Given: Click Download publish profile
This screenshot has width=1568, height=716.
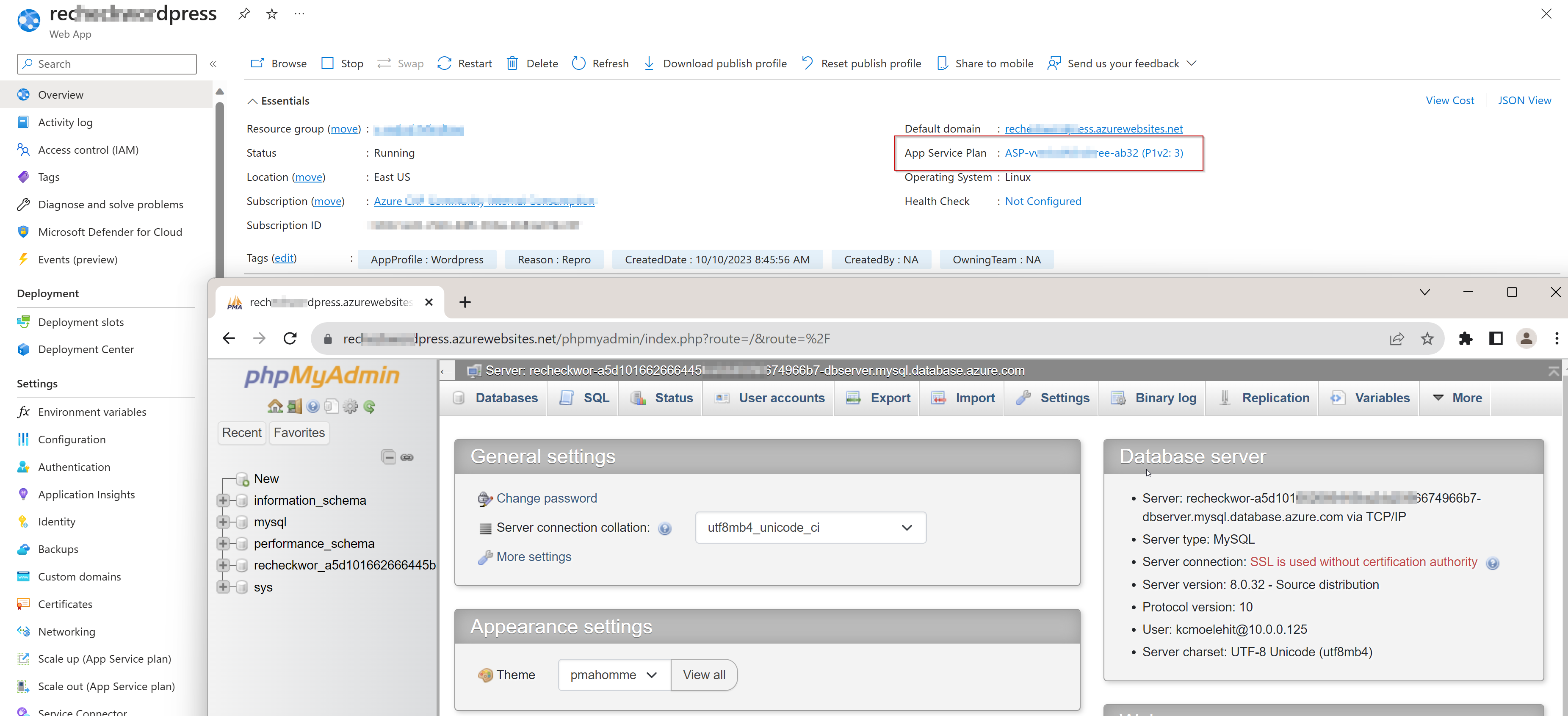Looking at the screenshot, I should click(715, 64).
